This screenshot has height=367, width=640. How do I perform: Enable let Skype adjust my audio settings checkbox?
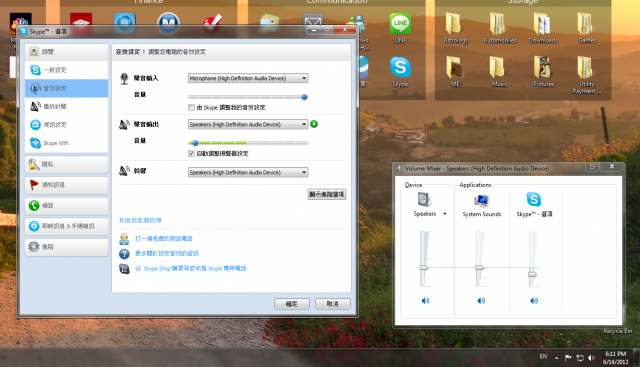coord(191,107)
